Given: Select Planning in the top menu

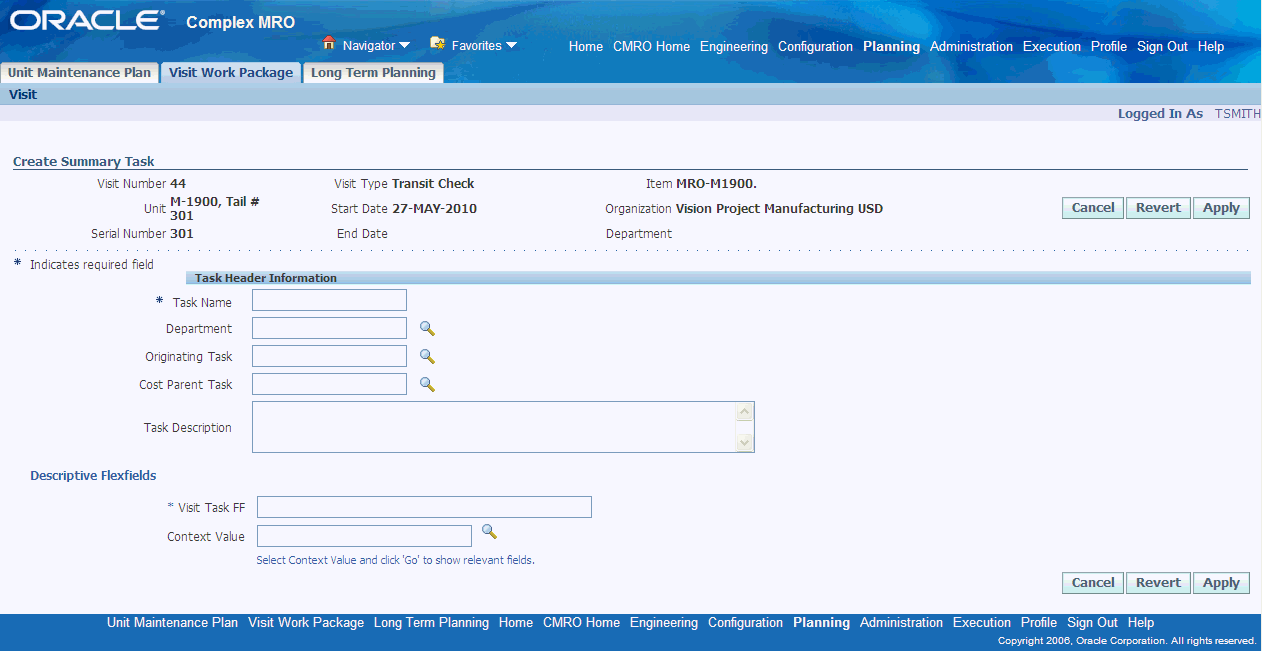Looking at the screenshot, I should (891, 47).
